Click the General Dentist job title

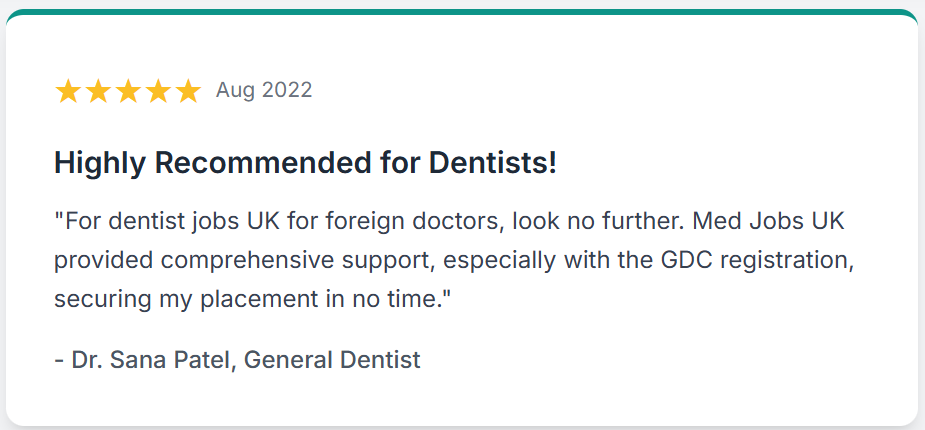(332, 360)
